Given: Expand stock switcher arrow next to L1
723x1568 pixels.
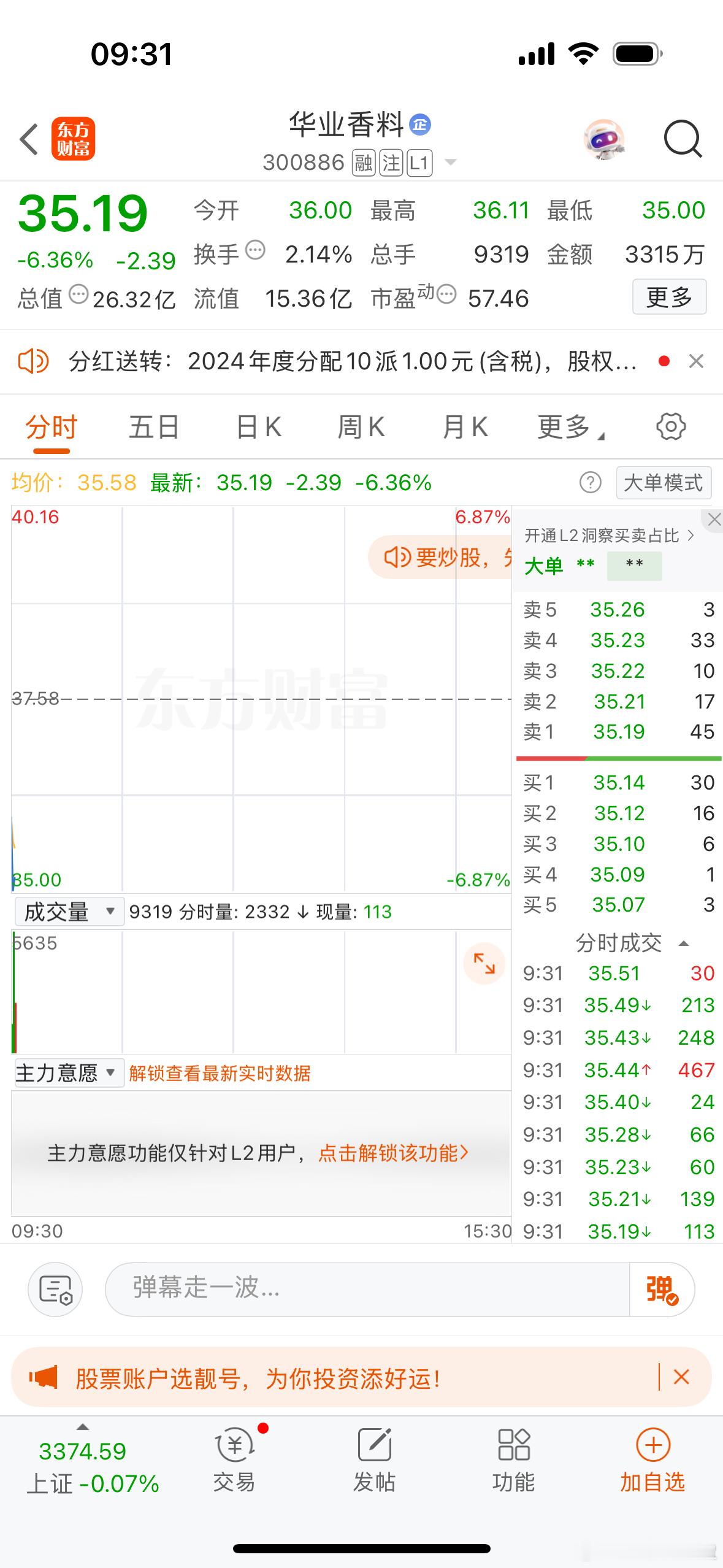Looking at the screenshot, I should pos(450,163).
